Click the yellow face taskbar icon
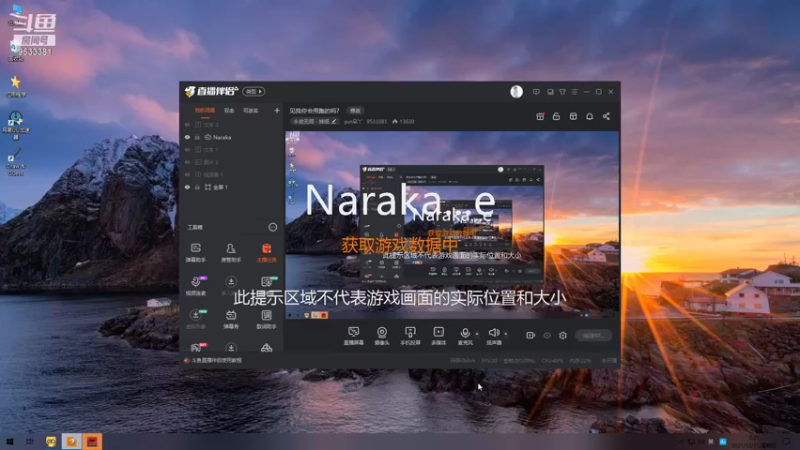 (x=51, y=441)
